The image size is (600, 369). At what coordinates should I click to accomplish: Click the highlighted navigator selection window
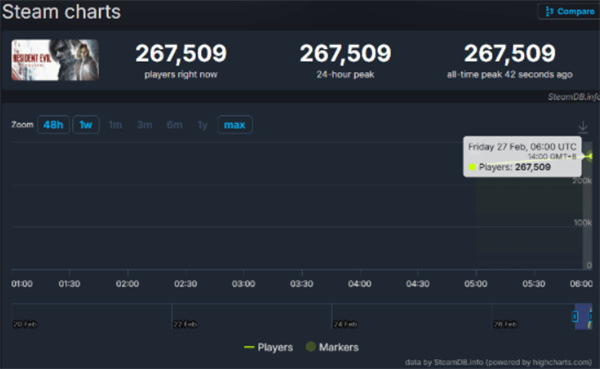pyautogui.click(x=583, y=316)
